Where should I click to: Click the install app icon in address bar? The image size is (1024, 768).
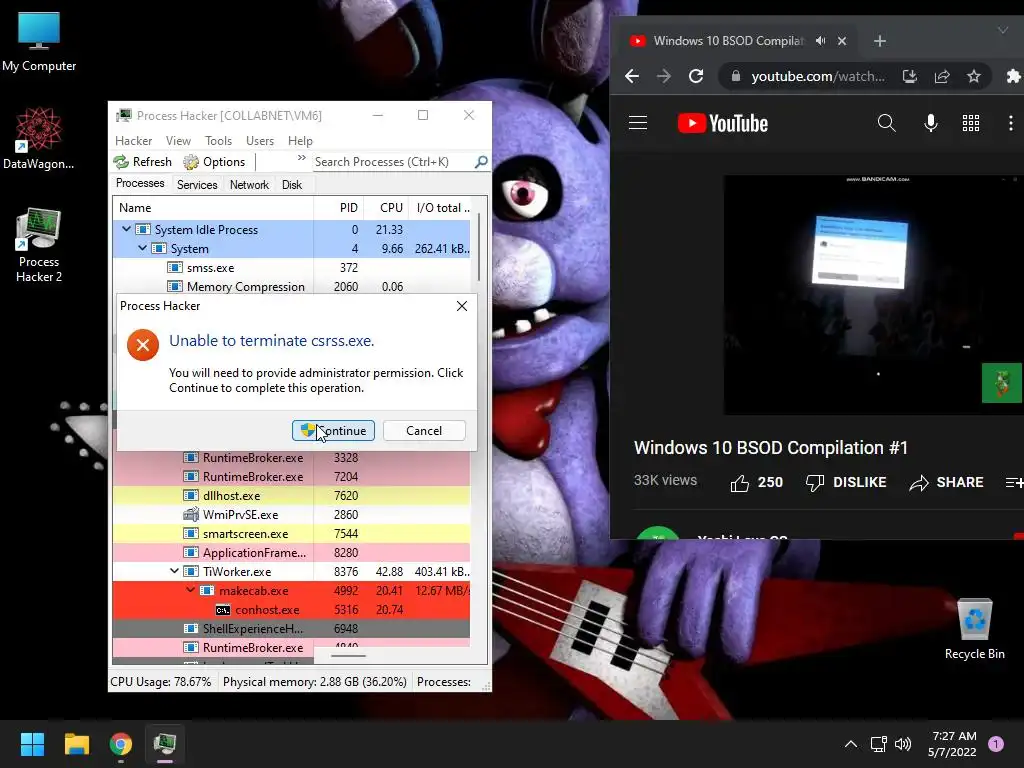[x=910, y=76]
